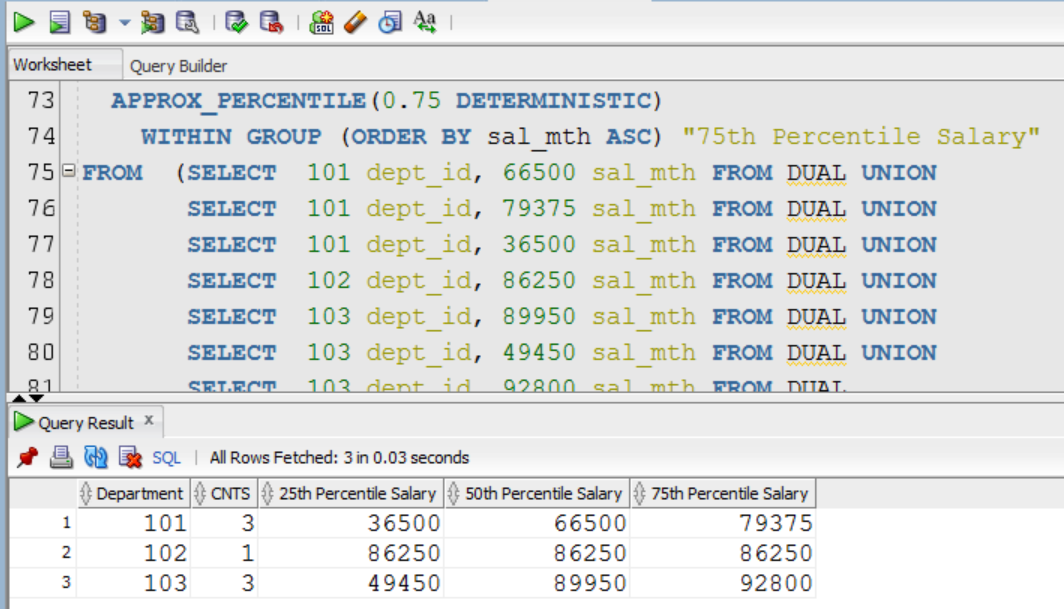The height and width of the screenshot is (609, 1064).
Task: Click WITHIN GROUP on line 74
Action: (231, 137)
